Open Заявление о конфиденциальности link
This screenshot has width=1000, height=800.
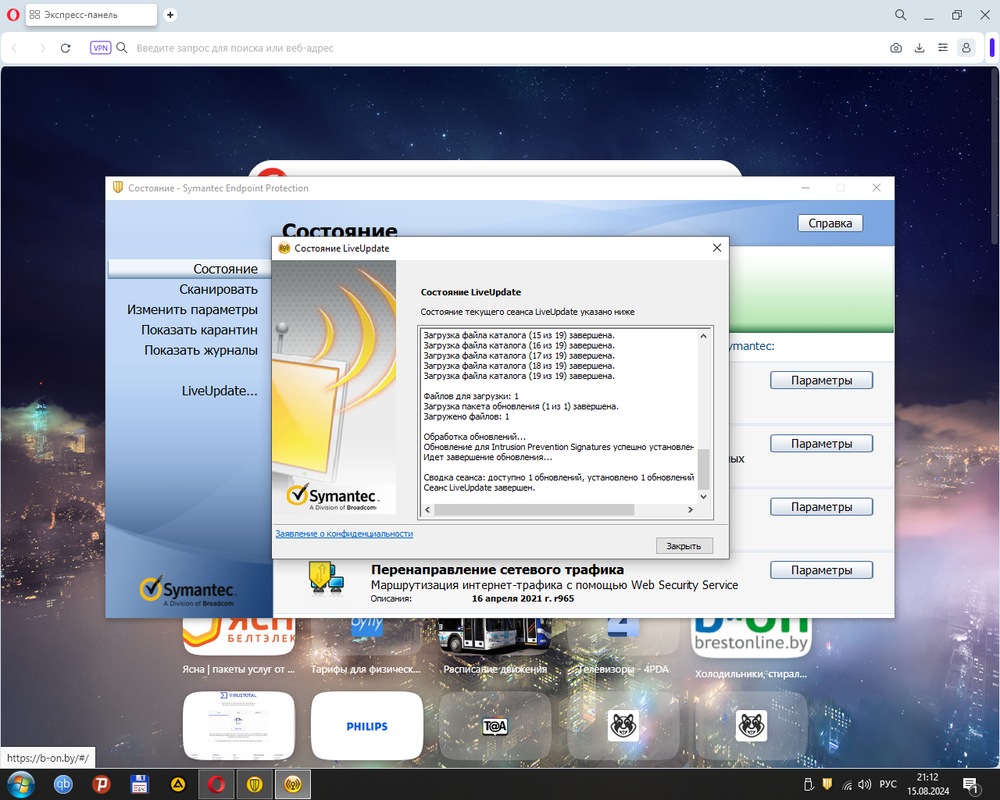pos(344,534)
